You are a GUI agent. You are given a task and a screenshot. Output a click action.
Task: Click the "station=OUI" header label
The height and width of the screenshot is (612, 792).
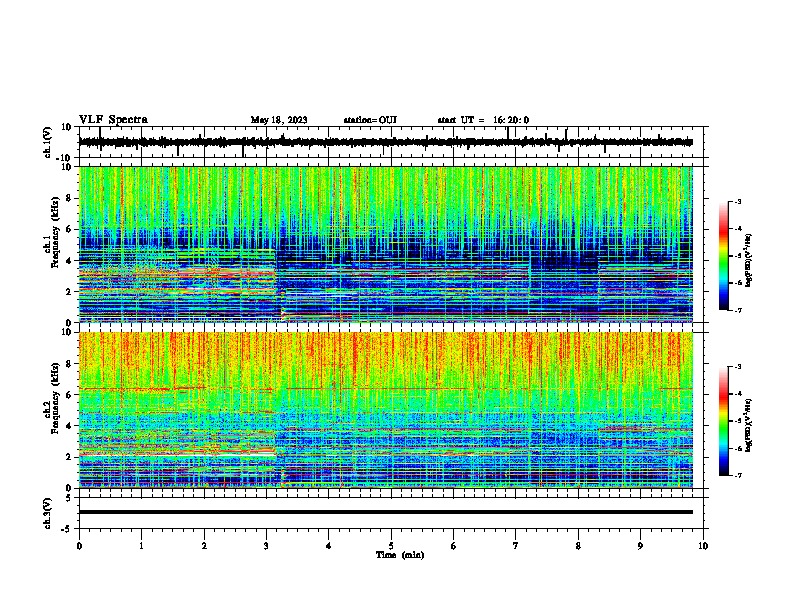pos(370,120)
